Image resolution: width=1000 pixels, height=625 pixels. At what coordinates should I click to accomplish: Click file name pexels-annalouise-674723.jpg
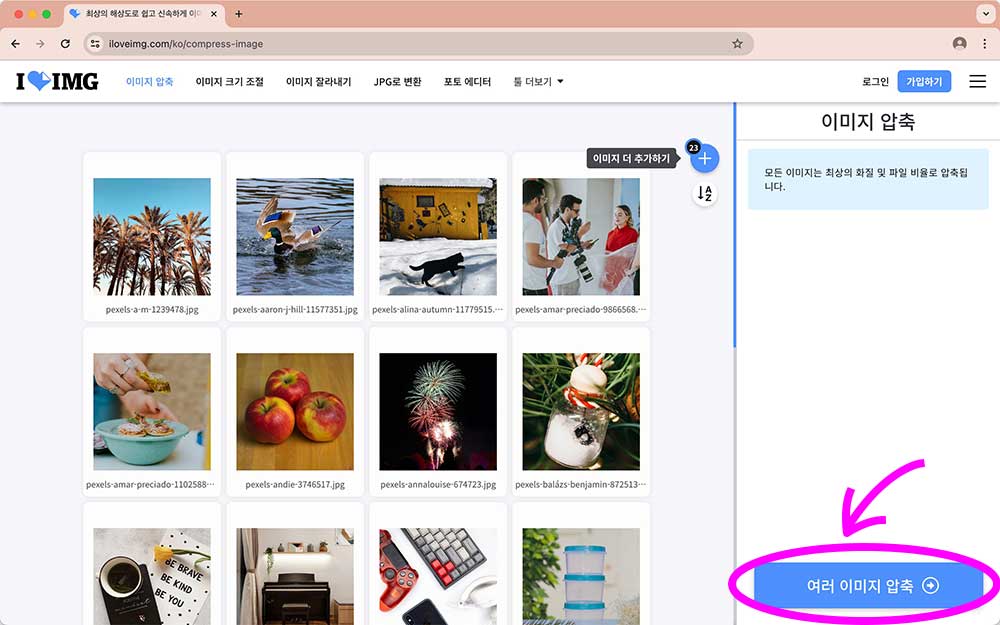coord(438,484)
